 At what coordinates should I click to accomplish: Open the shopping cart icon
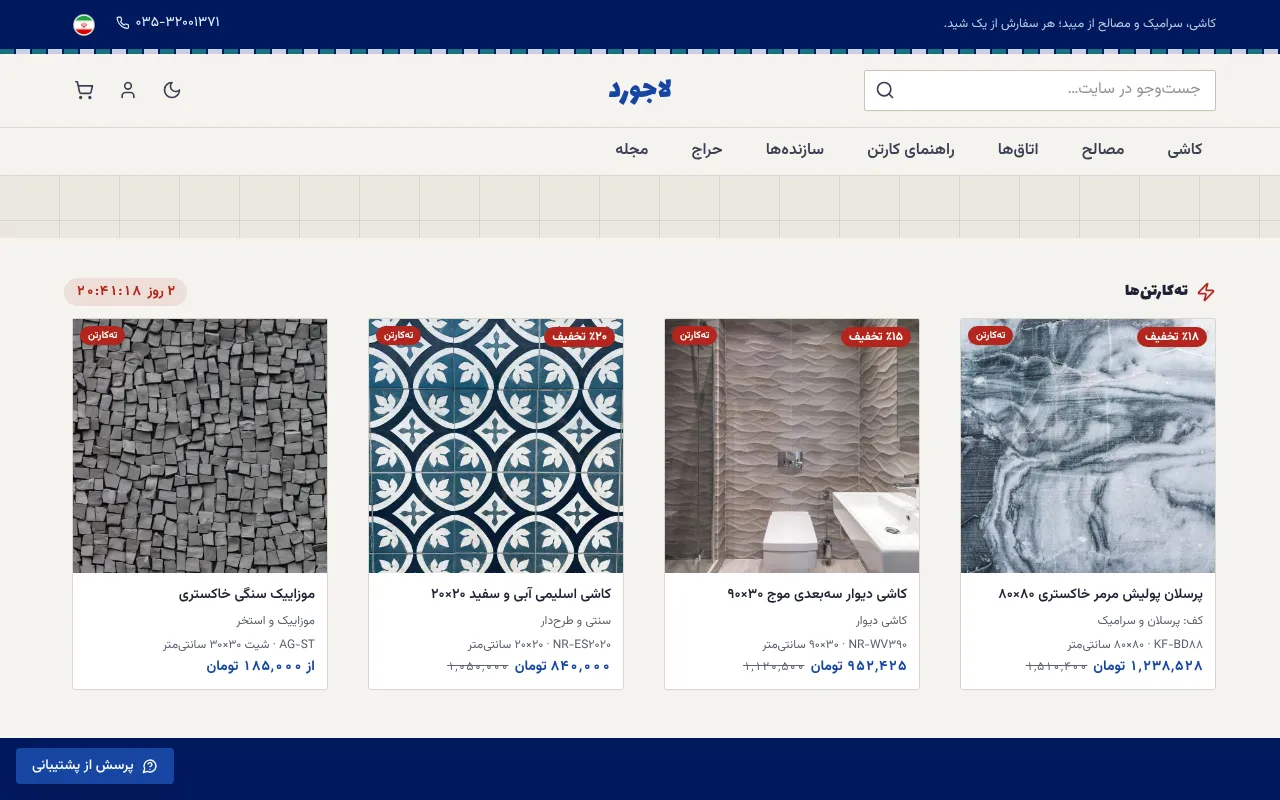pyautogui.click(x=84, y=90)
